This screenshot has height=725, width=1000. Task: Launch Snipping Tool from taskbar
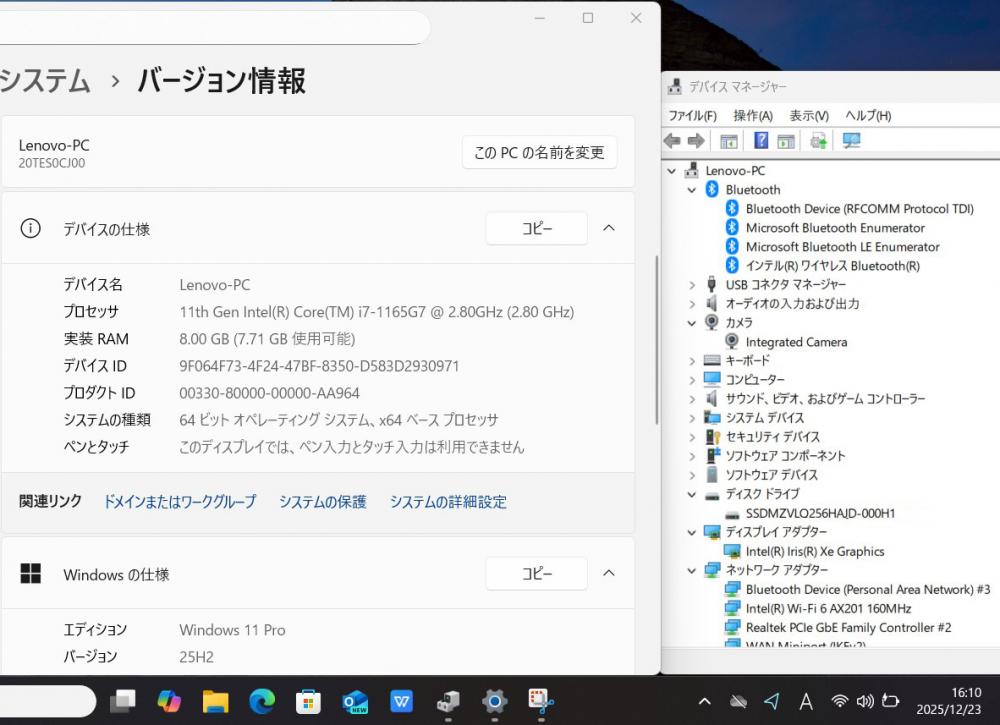541,701
